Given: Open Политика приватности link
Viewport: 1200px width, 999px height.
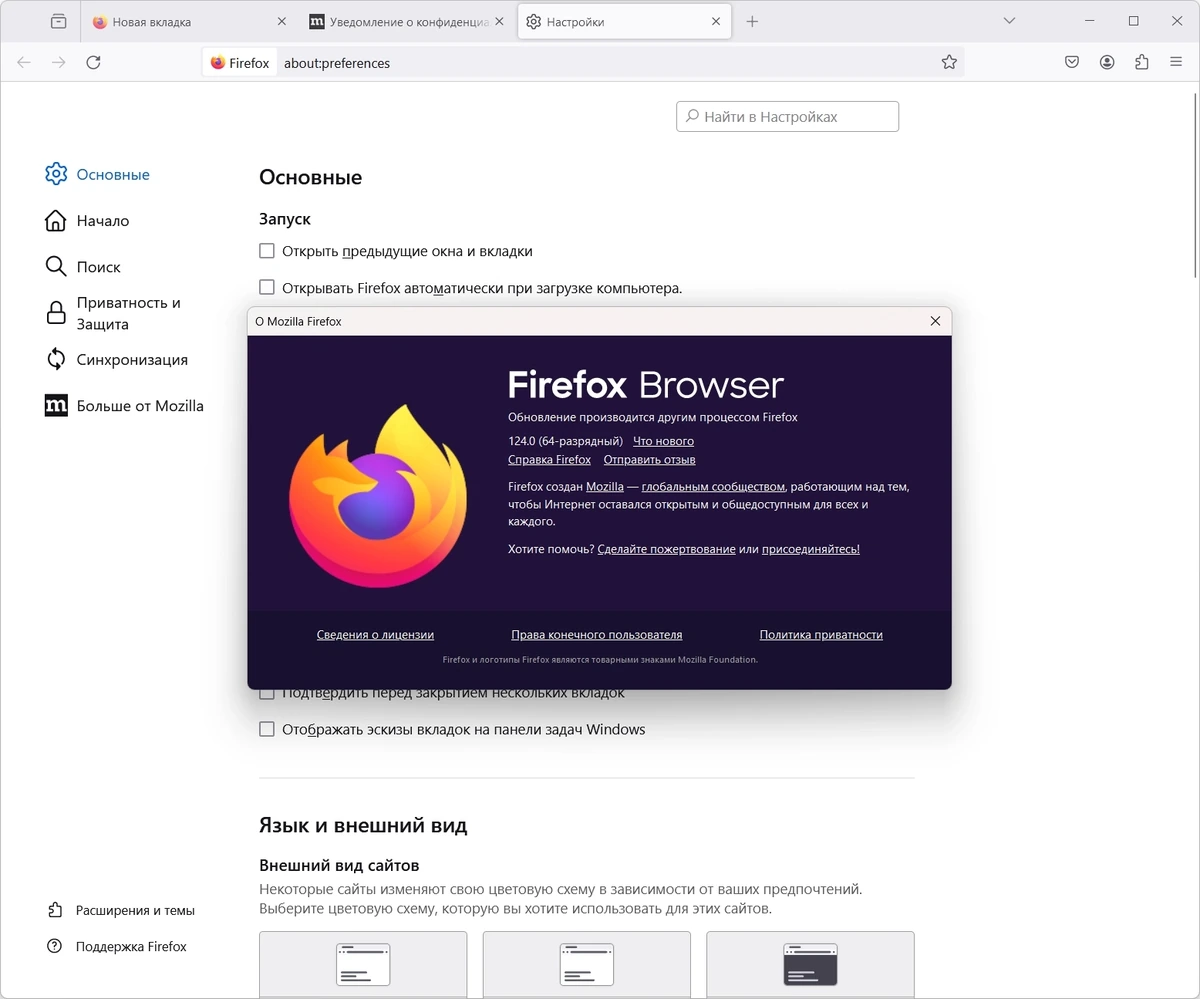Looking at the screenshot, I should 821,635.
